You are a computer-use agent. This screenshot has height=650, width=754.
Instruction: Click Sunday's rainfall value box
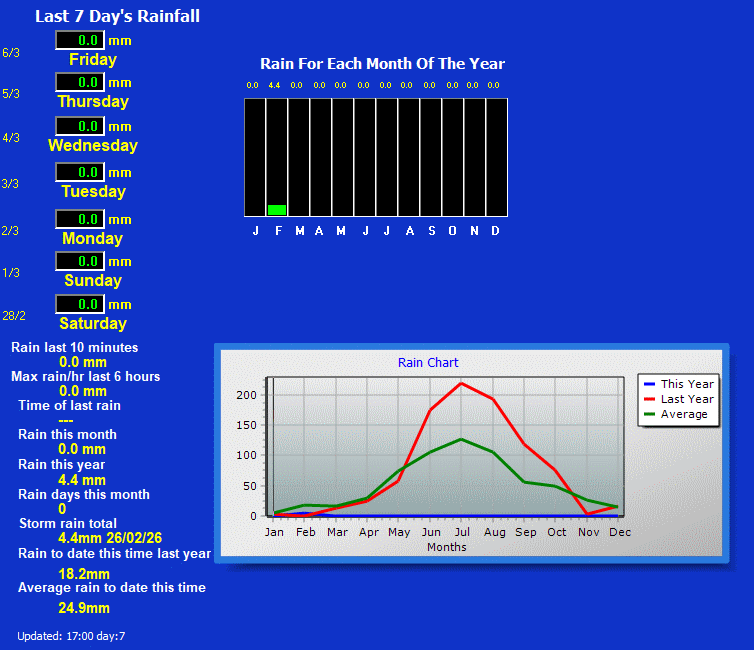click(80, 261)
